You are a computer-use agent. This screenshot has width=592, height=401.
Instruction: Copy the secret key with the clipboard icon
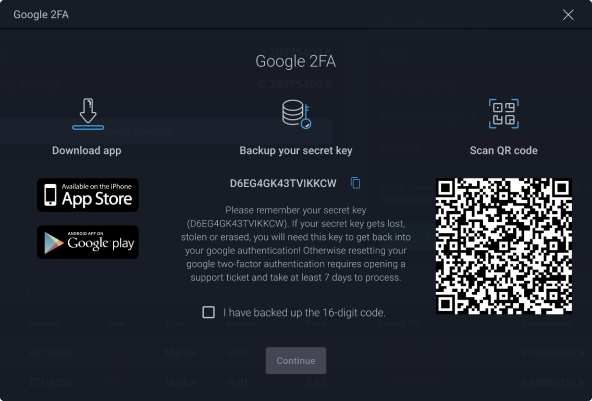pyautogui.click(x=355, y=183)
